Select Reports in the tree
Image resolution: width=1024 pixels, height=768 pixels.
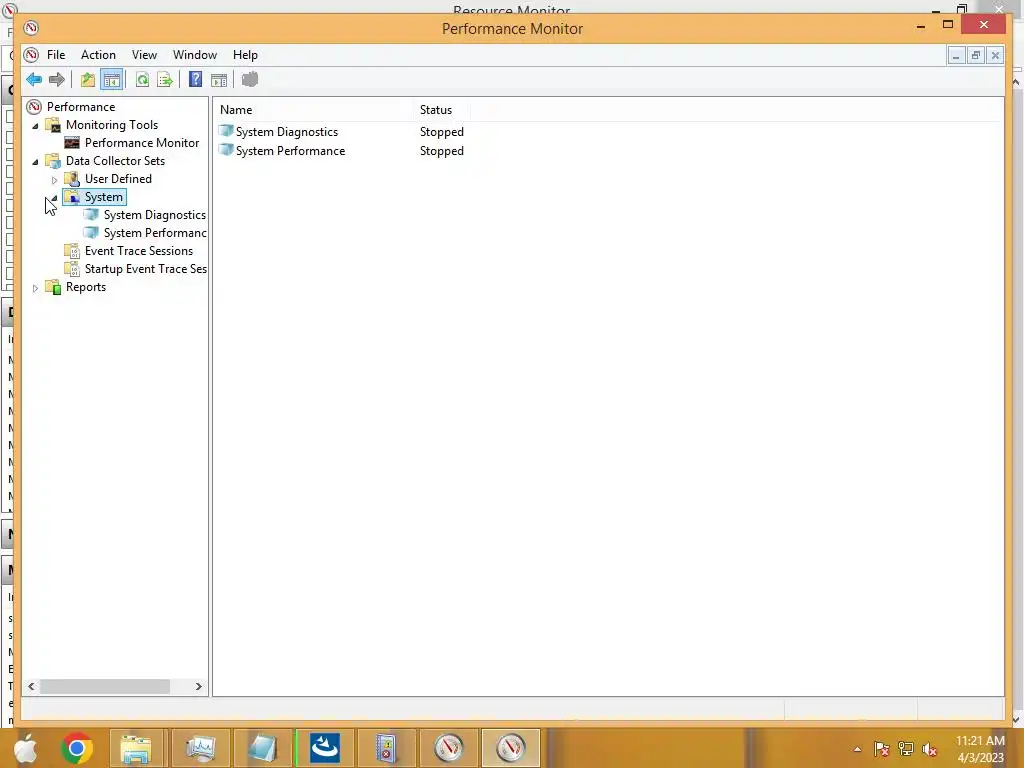coord(86,287)
